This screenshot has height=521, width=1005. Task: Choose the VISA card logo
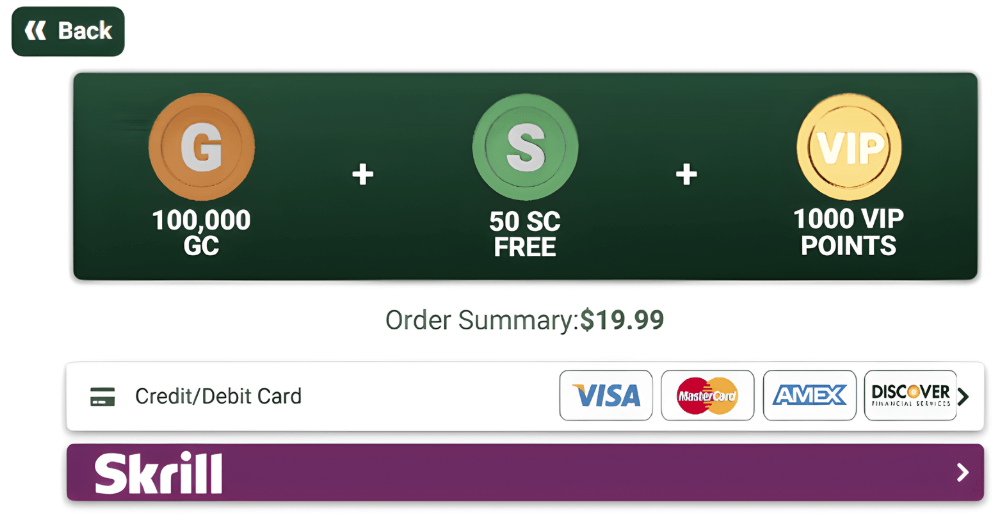coord(606,396)
